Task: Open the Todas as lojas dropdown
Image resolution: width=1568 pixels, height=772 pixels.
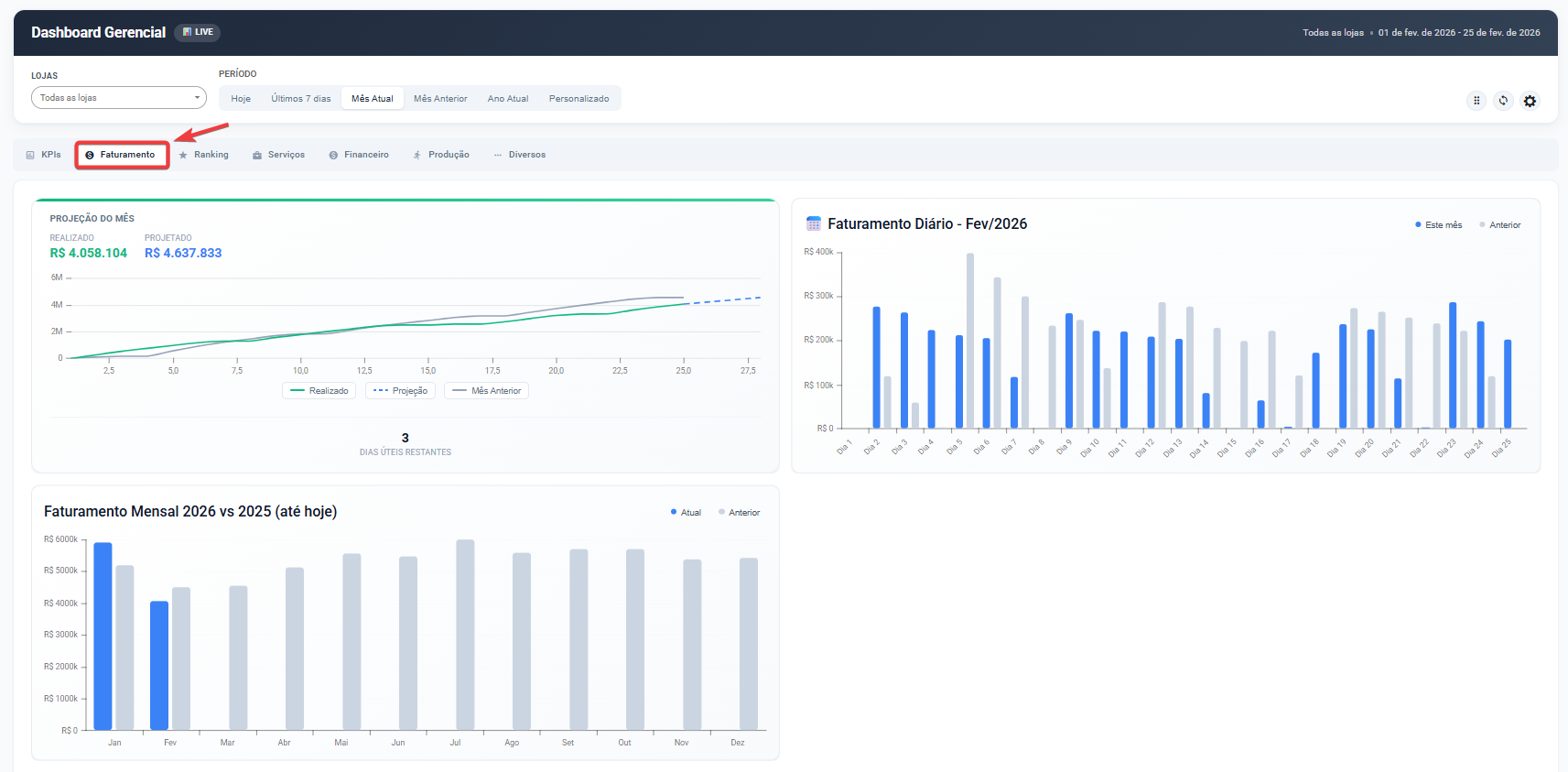Action: 118,98
